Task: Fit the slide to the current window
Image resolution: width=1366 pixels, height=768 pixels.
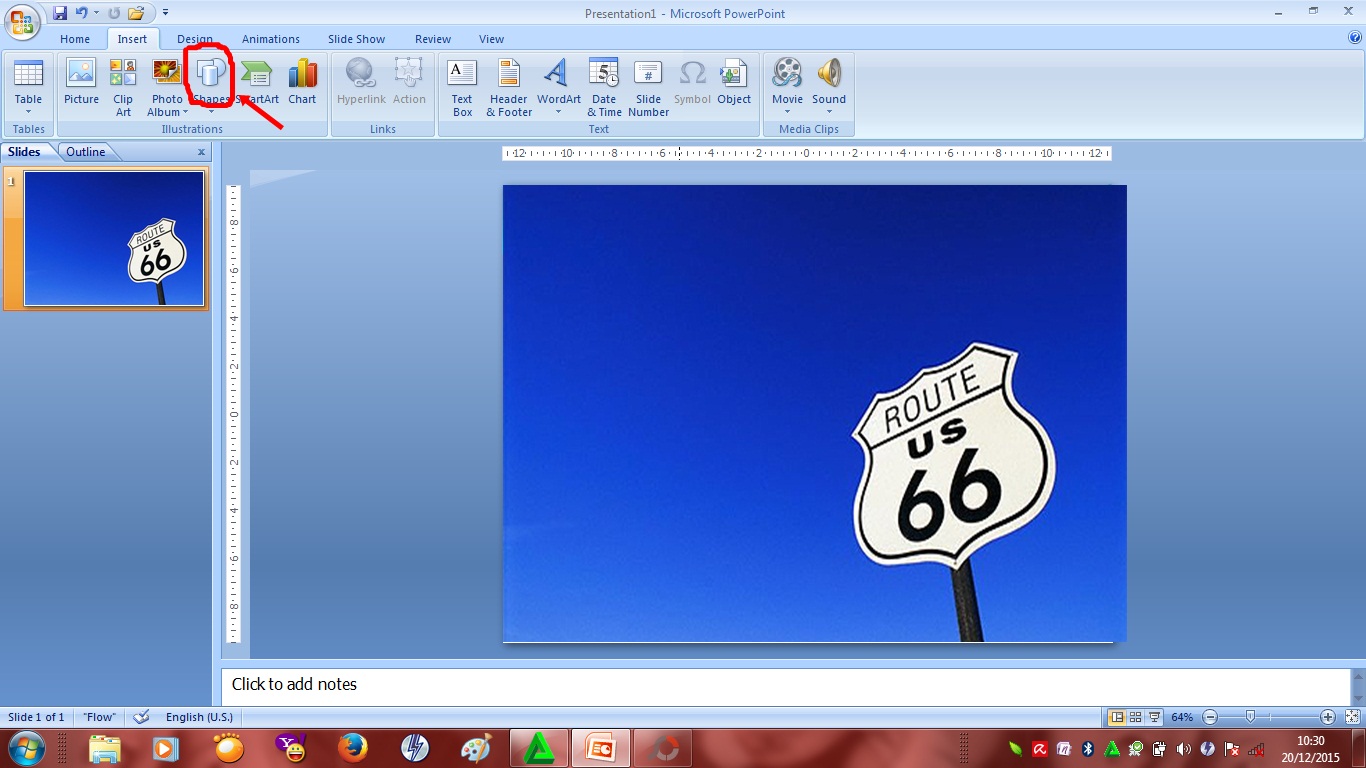Action: tap(1352, 717)
